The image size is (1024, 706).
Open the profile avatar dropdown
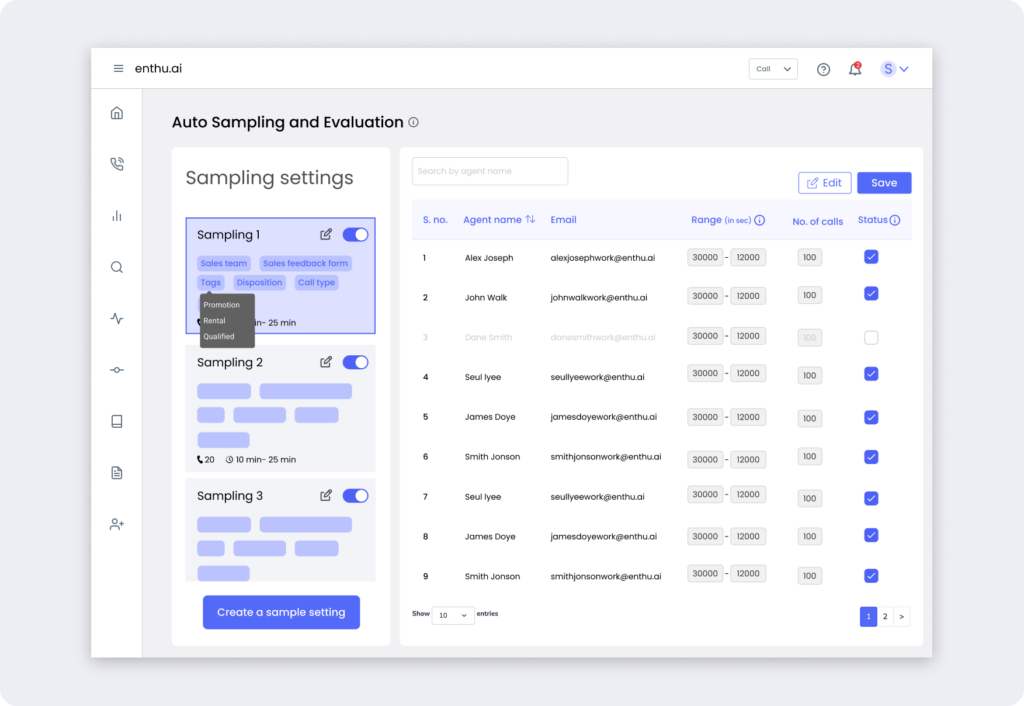click(x=893, y=68)
